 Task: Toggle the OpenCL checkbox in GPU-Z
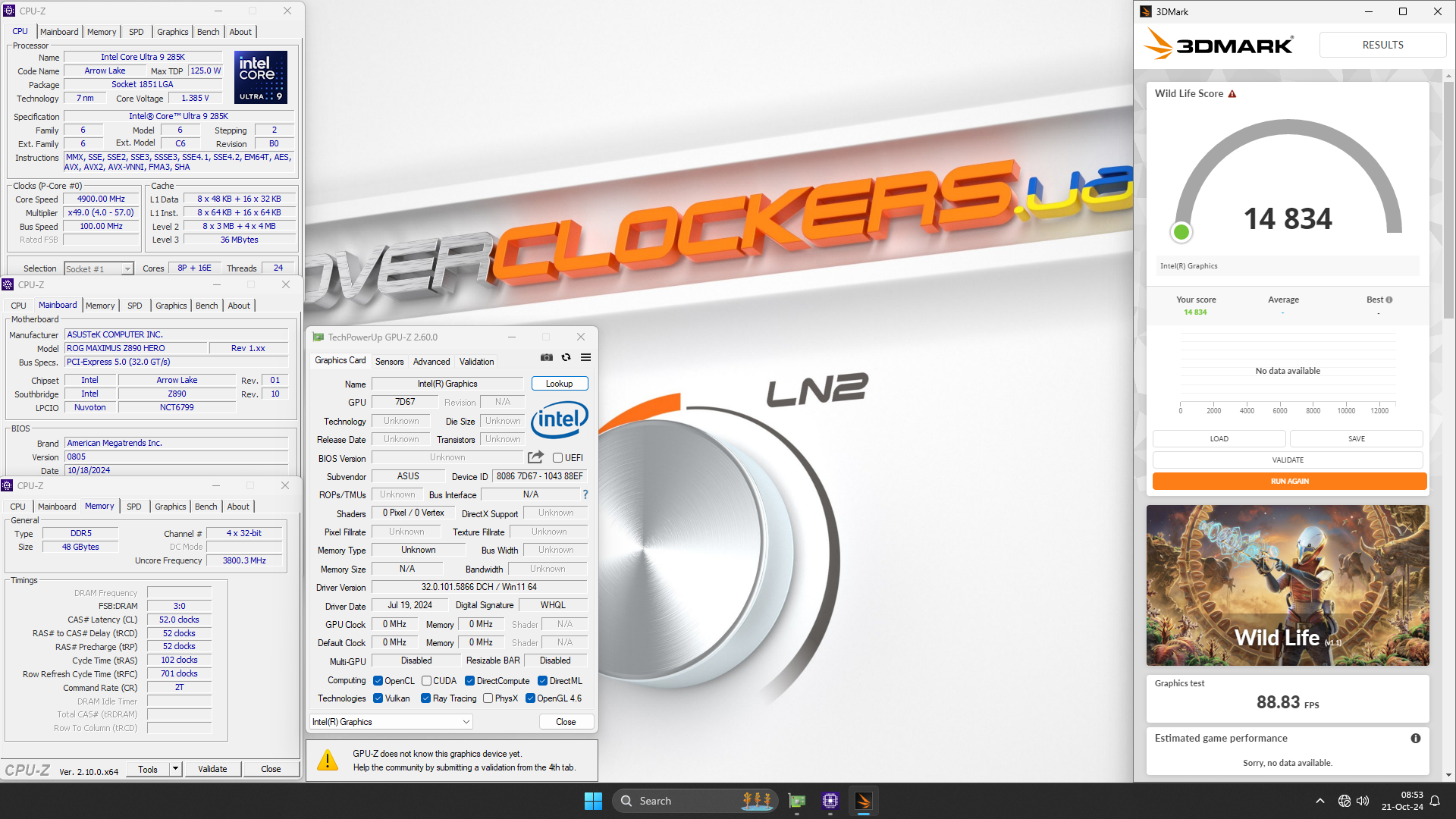coord(380,680)
